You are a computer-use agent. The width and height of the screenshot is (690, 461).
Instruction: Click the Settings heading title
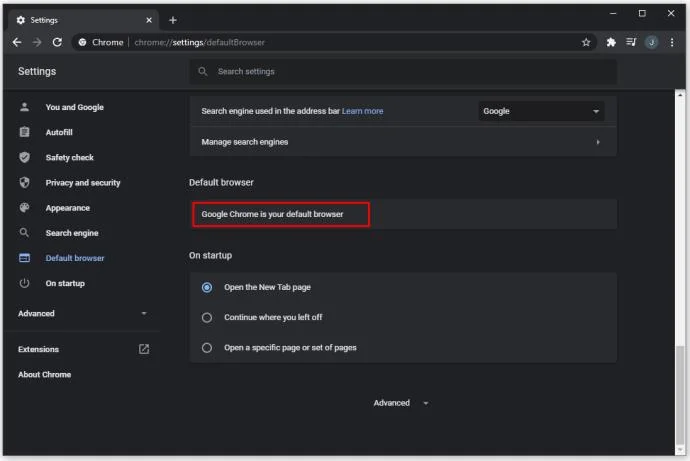[37, 71]
